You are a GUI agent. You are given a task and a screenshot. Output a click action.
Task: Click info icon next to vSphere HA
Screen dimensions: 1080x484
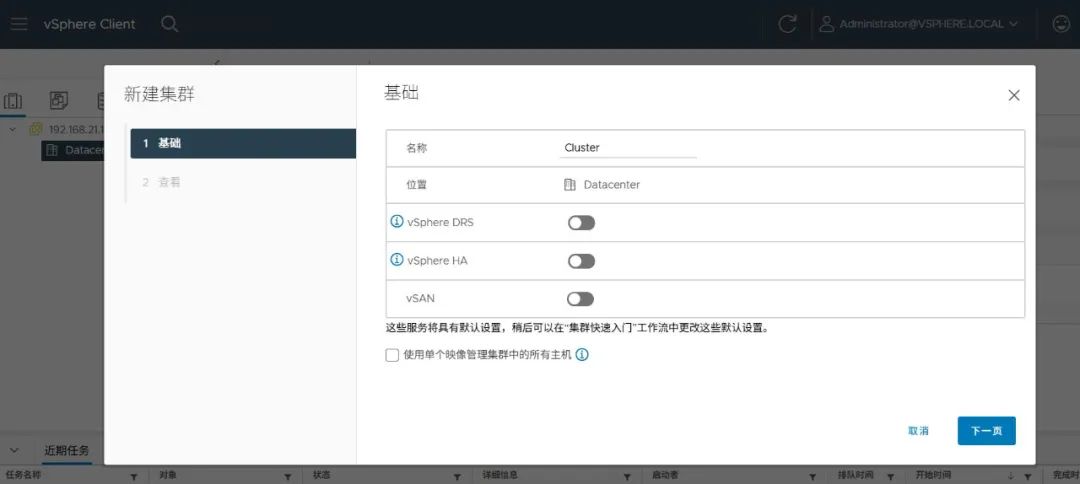[x=397, y=260]
